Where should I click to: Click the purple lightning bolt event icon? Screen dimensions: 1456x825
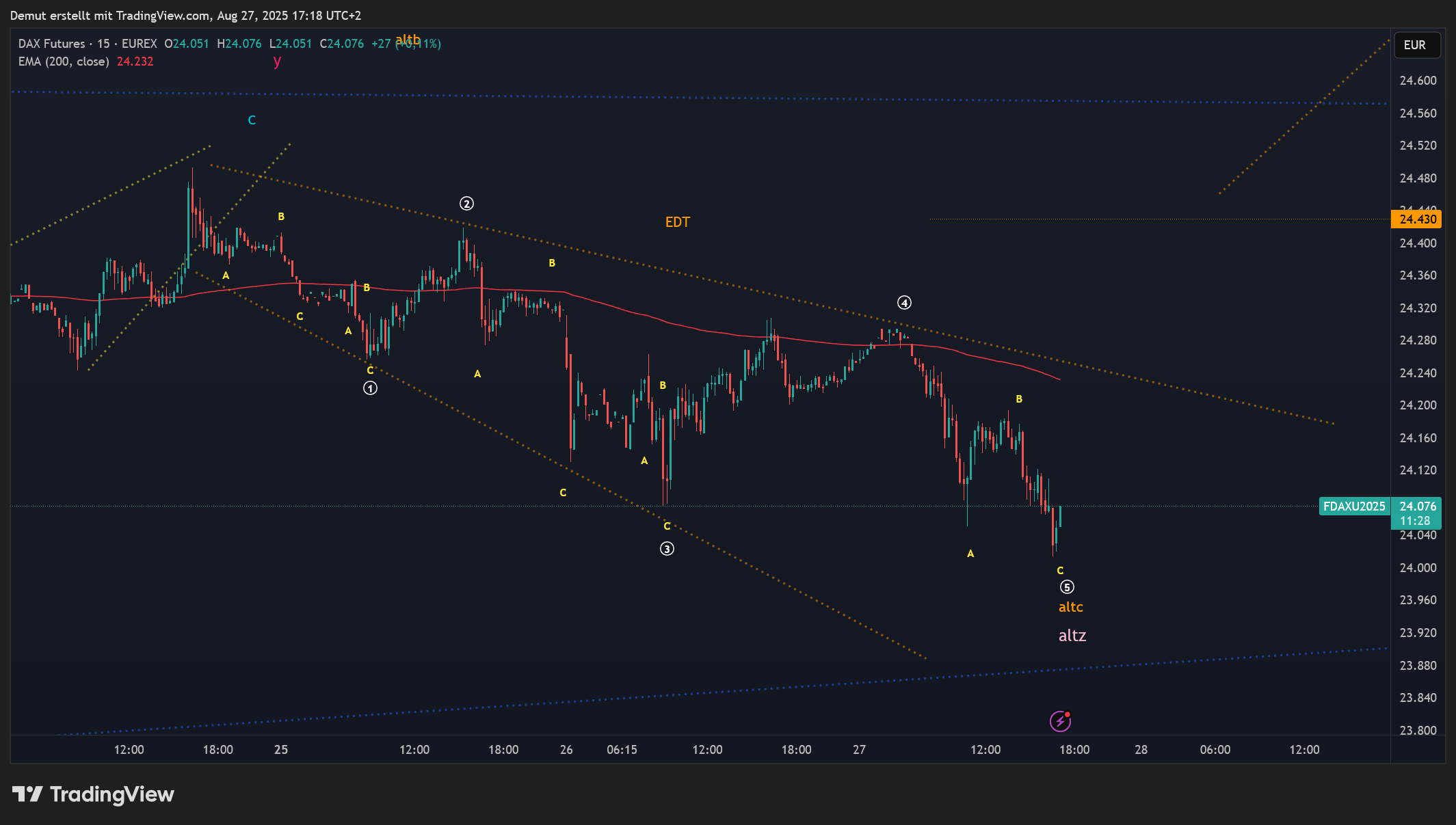[1059, 721]
